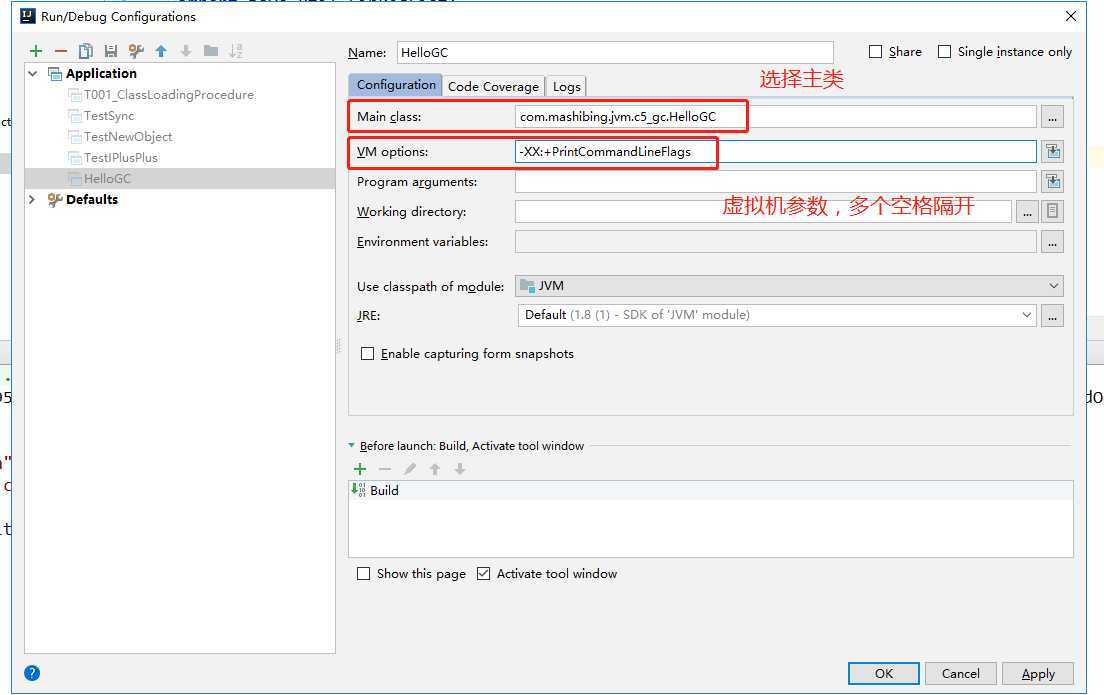Image resolution: width=1104 pixels, height=695 pixels.
Task: Click the Name input field
Action: (x=615, y=52)
